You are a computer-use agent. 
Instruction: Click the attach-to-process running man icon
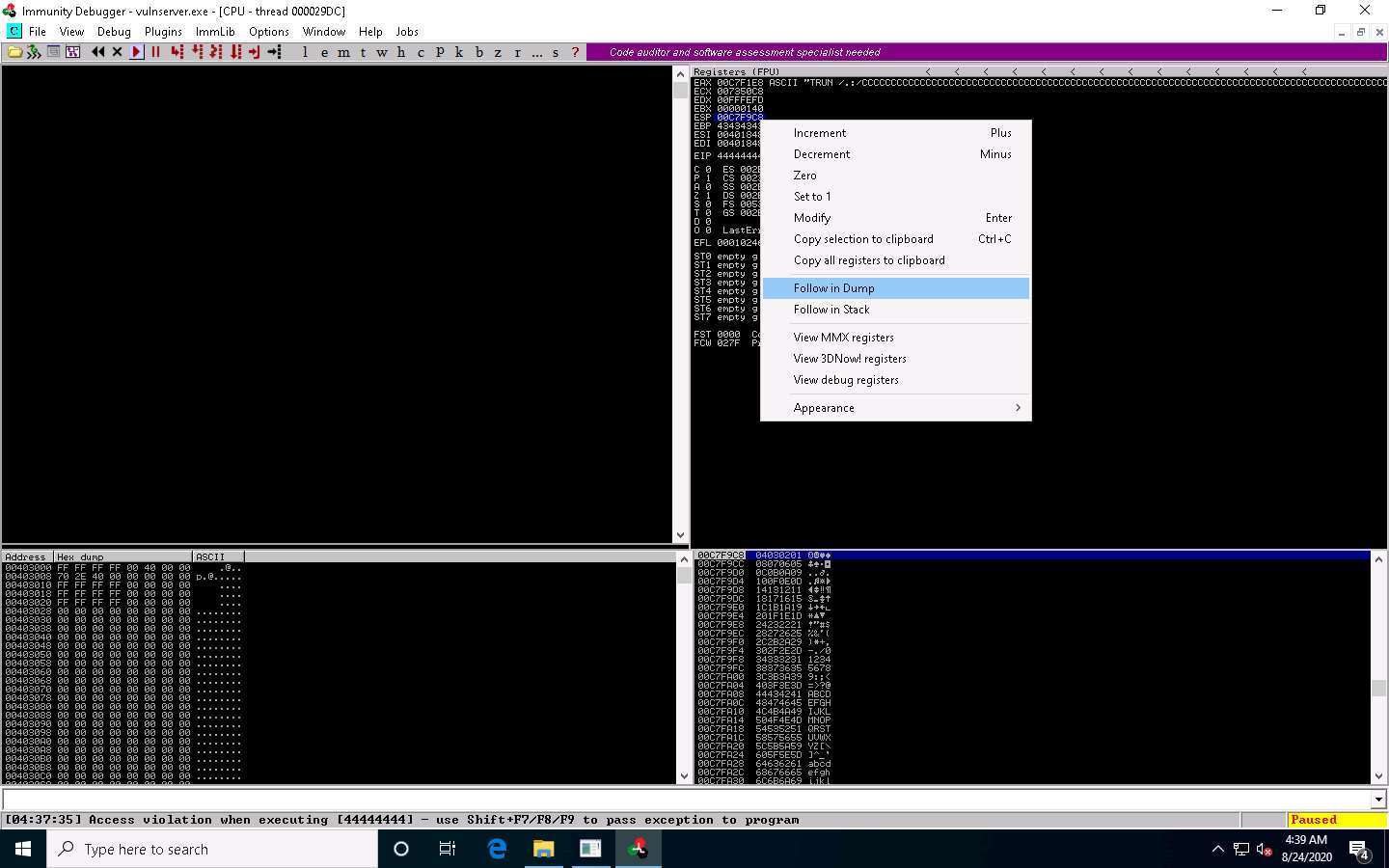34,52
